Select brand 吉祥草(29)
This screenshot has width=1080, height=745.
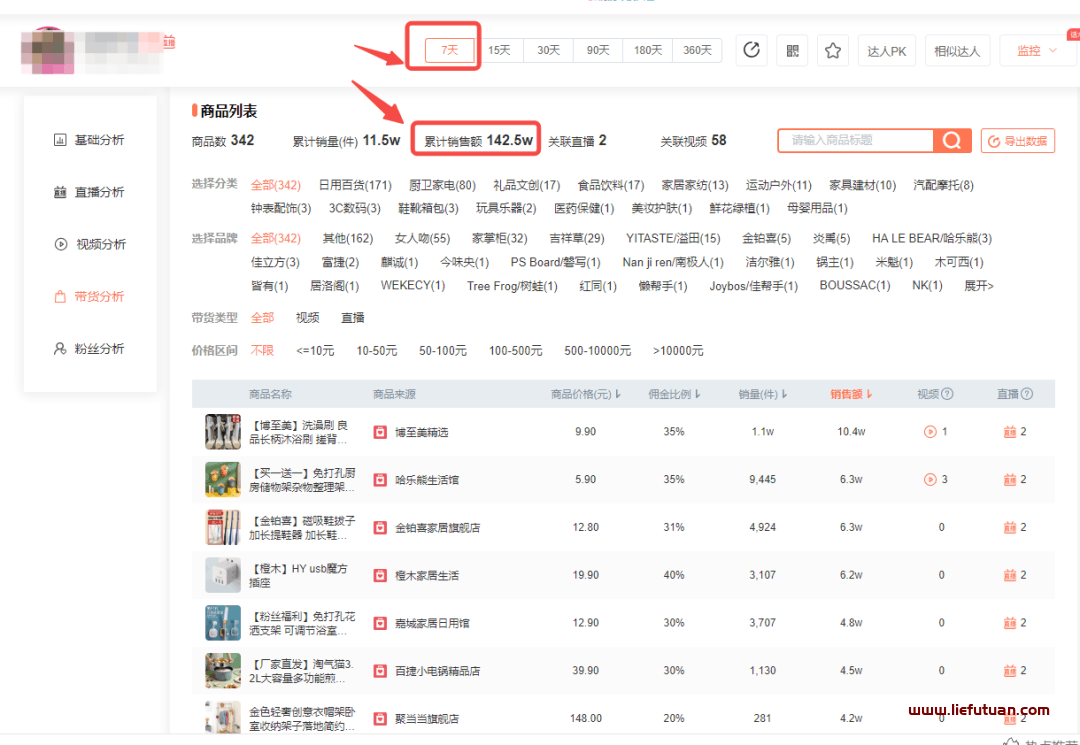tap(577, 238)
